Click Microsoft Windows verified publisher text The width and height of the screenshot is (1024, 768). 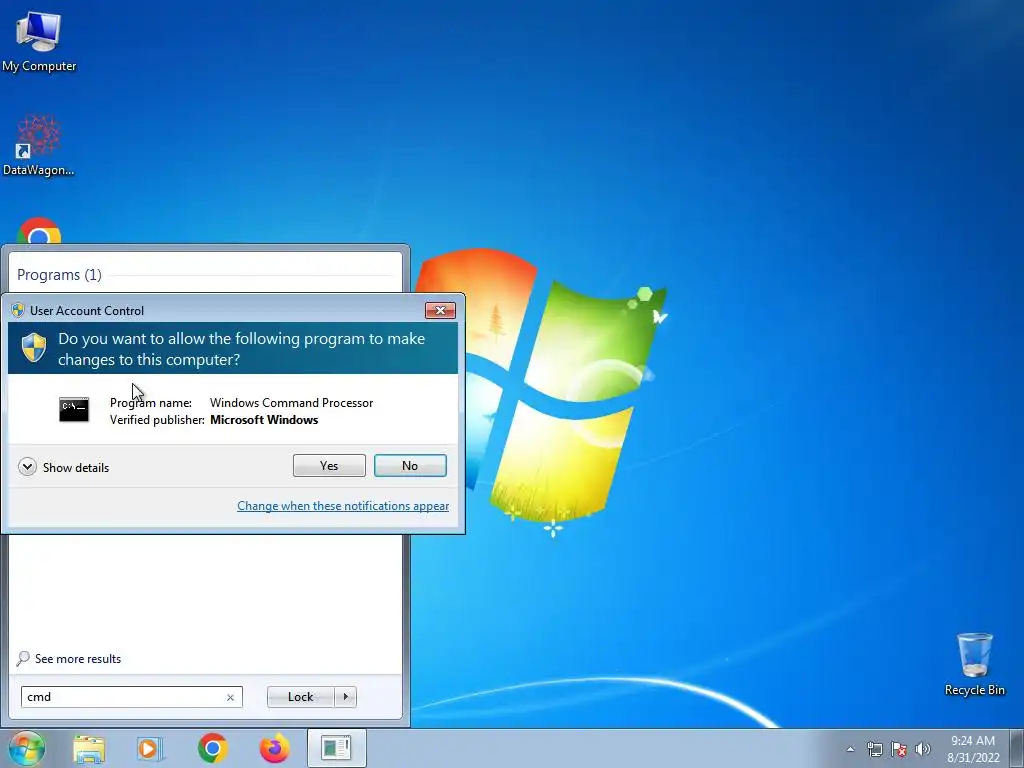(x=264, y=420)
